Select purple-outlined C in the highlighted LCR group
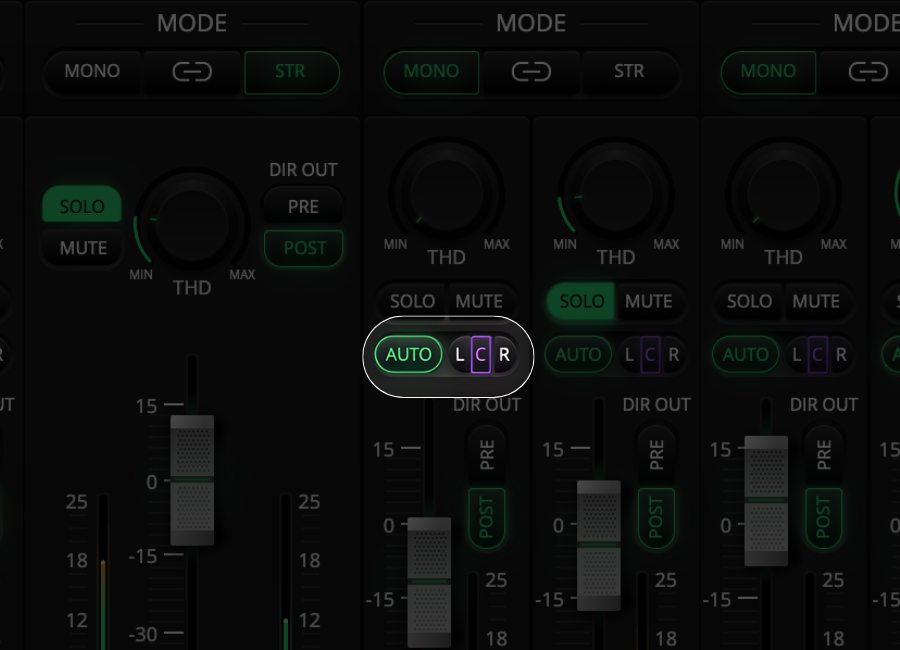Image resolution: width=900 pixels, height=650 pixels. (x=481, y=354)
